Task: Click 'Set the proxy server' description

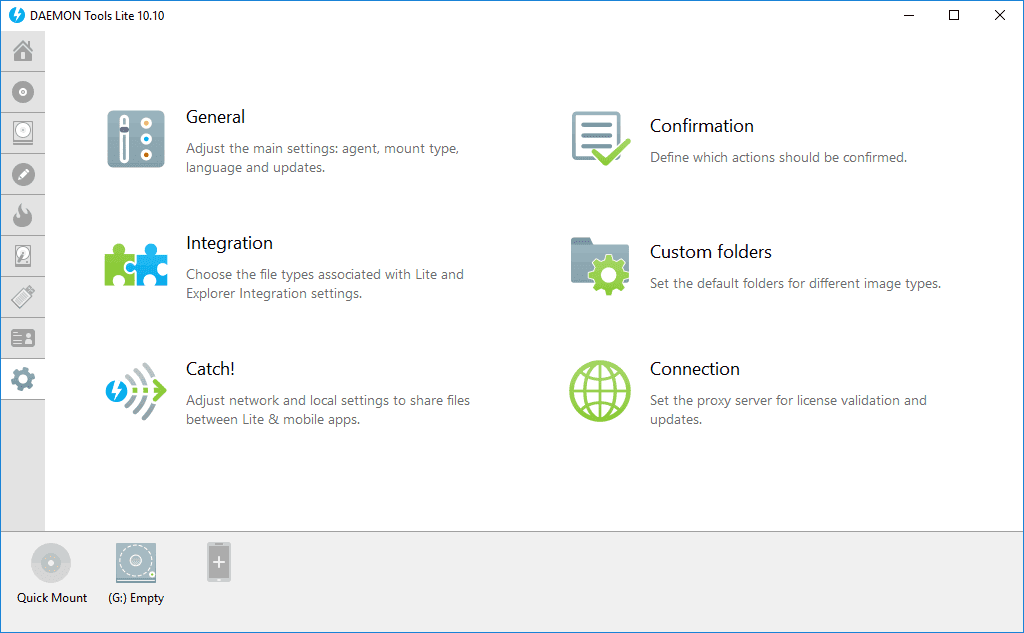Action: coord(788,410)
